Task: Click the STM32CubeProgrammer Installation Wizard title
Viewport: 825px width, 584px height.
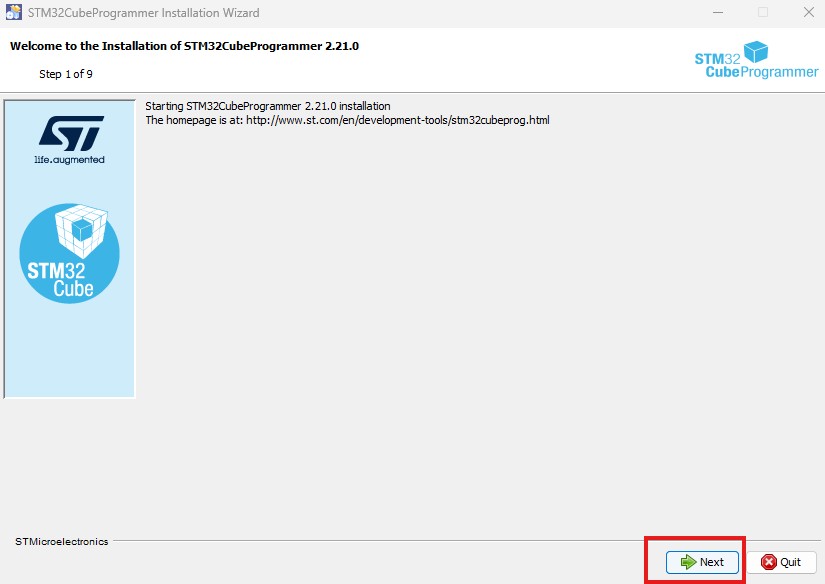Action: [142, 13]
